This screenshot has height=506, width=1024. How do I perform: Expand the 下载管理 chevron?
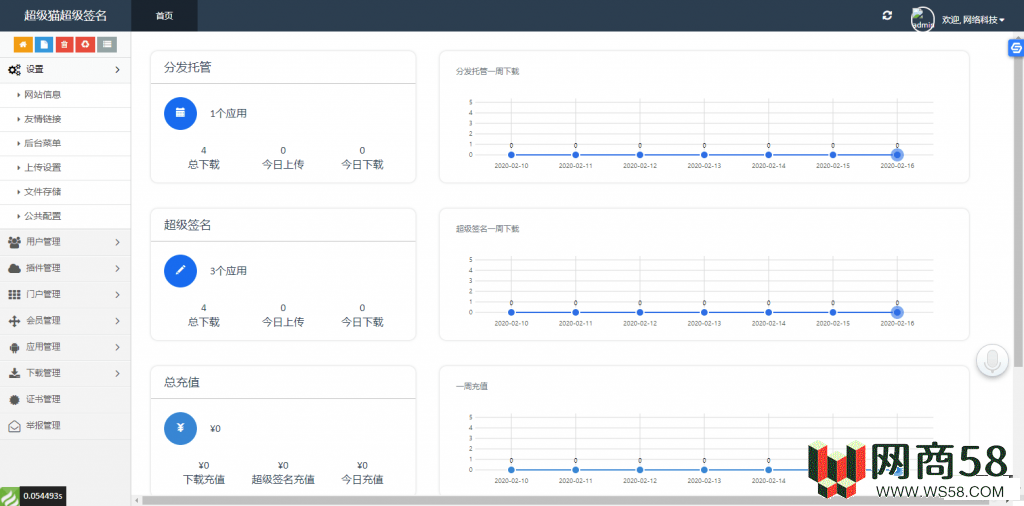(x=118, y=373)
